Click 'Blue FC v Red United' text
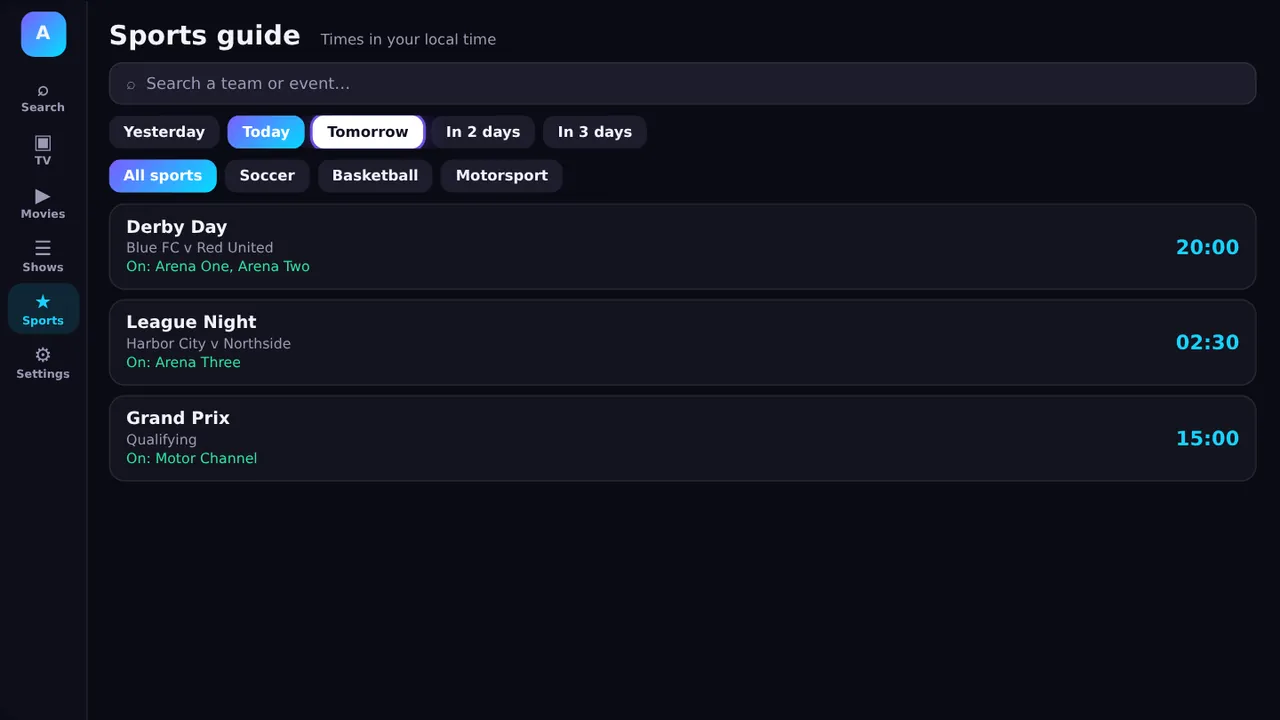The width and height of the screenshot is (1280, 720). pyautogui.click(x=200, y=248)
